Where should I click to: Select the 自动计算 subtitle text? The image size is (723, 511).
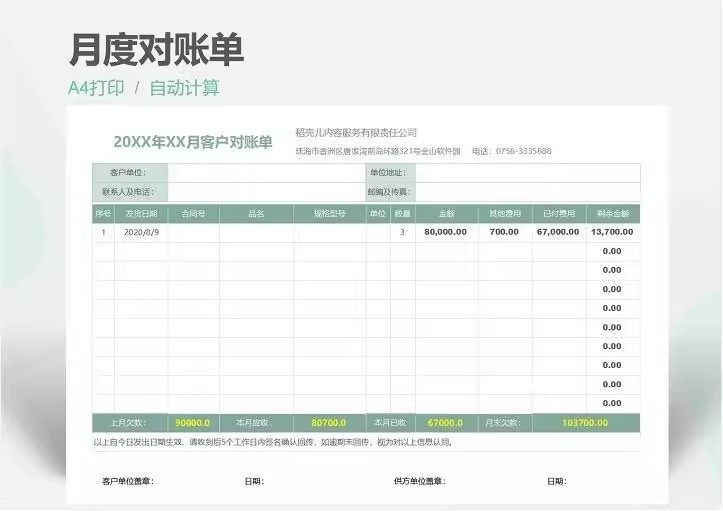[184, 88]
